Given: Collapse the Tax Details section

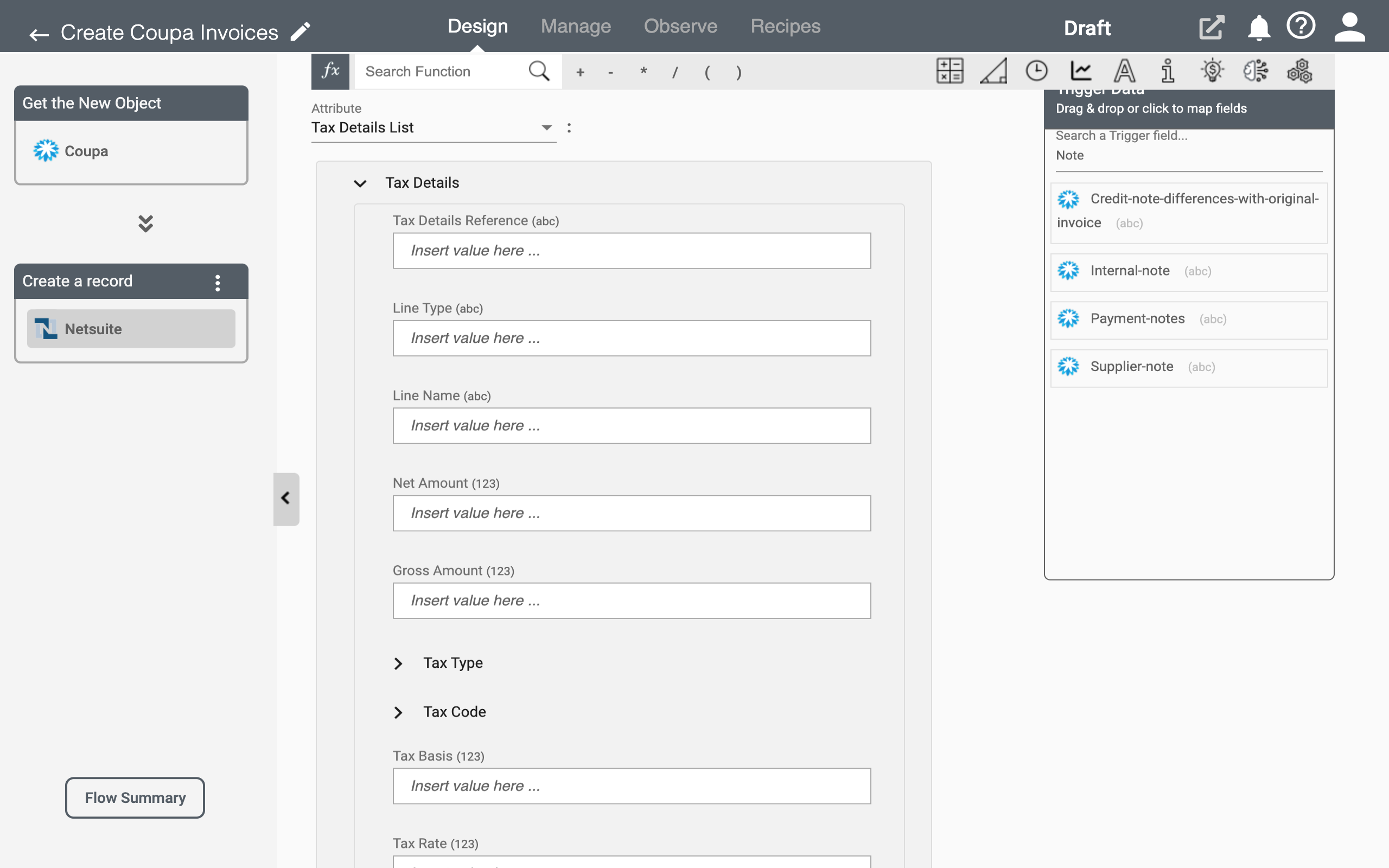Looking at the screenshot, I should tap(359, 183).
